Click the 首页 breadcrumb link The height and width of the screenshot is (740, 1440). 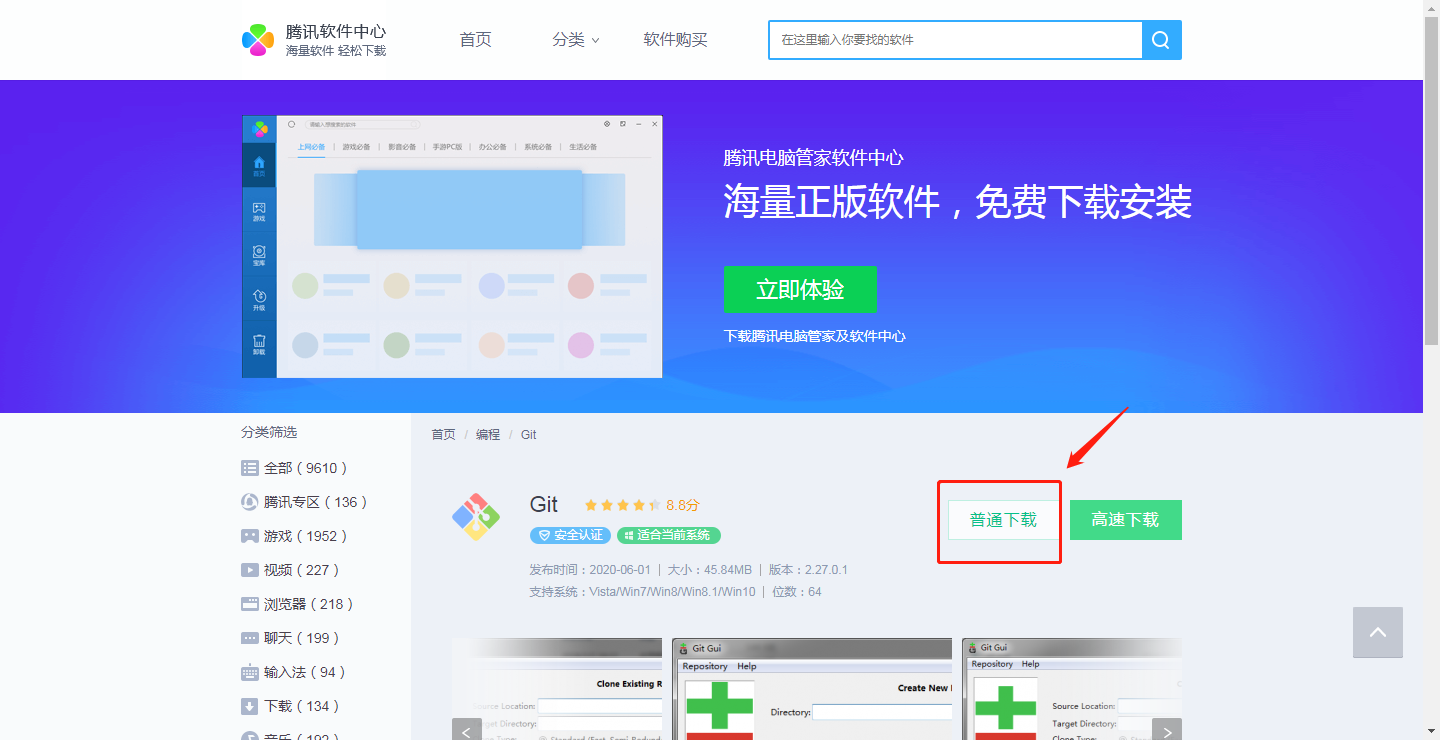tap(443, 435)
